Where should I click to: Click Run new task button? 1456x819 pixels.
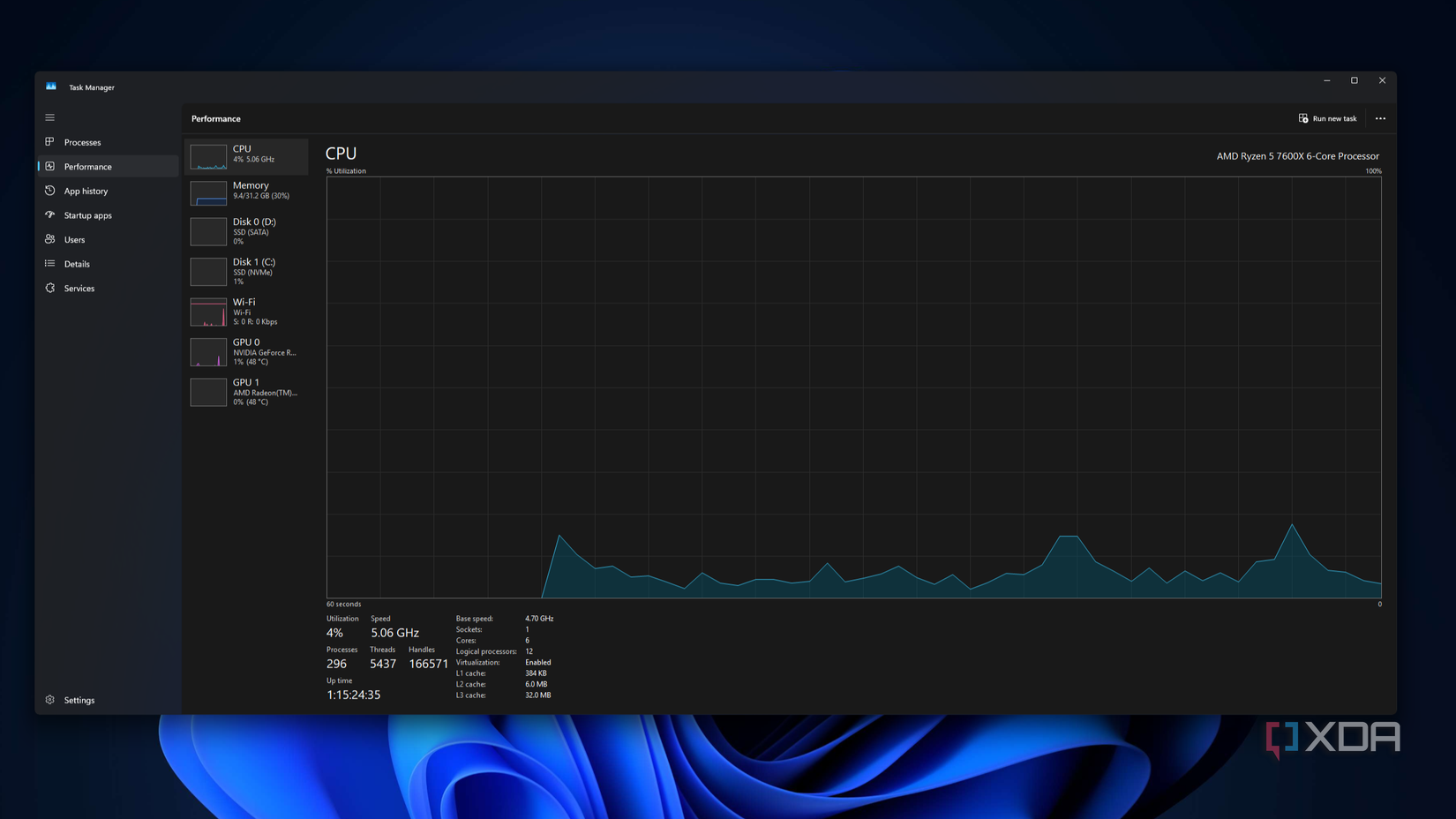[1327, 118]
